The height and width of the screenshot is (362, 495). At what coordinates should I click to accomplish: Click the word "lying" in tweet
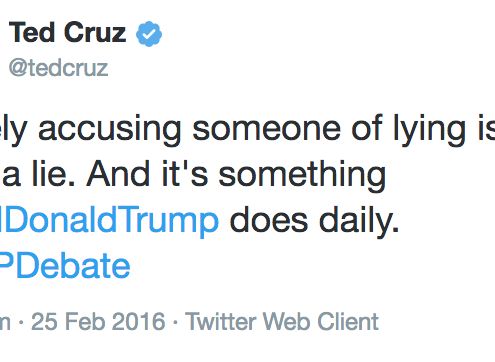coord(429,130)
